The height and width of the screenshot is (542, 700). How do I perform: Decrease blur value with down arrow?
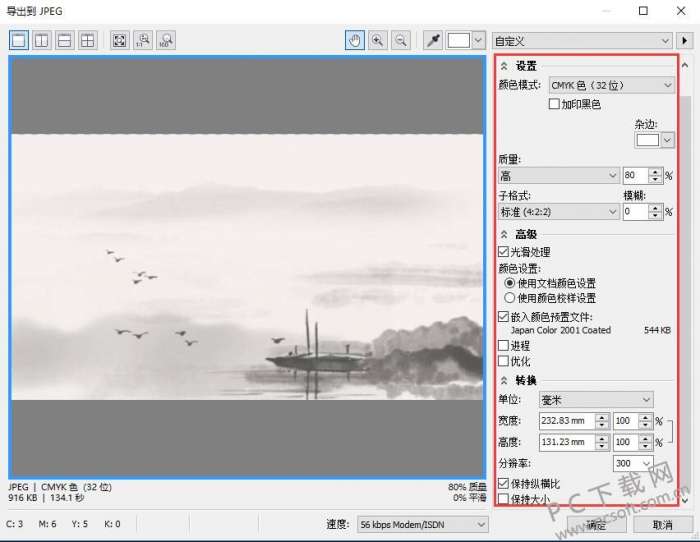[x=655, y=216]
